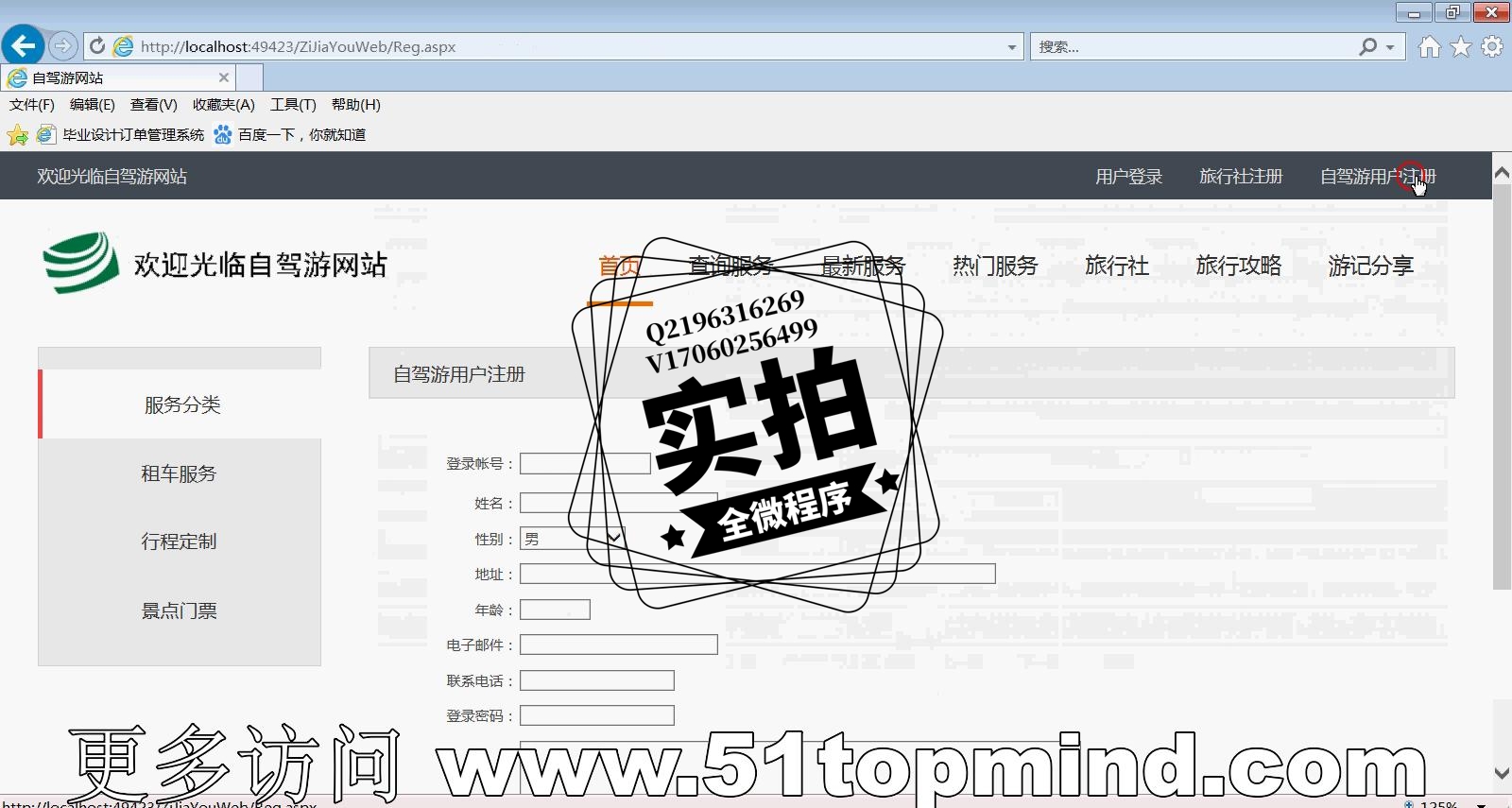Viewport: 1512px width, 808px height.
Task: Open the 帮助(H) menu
Action: [x=356, y=105]
